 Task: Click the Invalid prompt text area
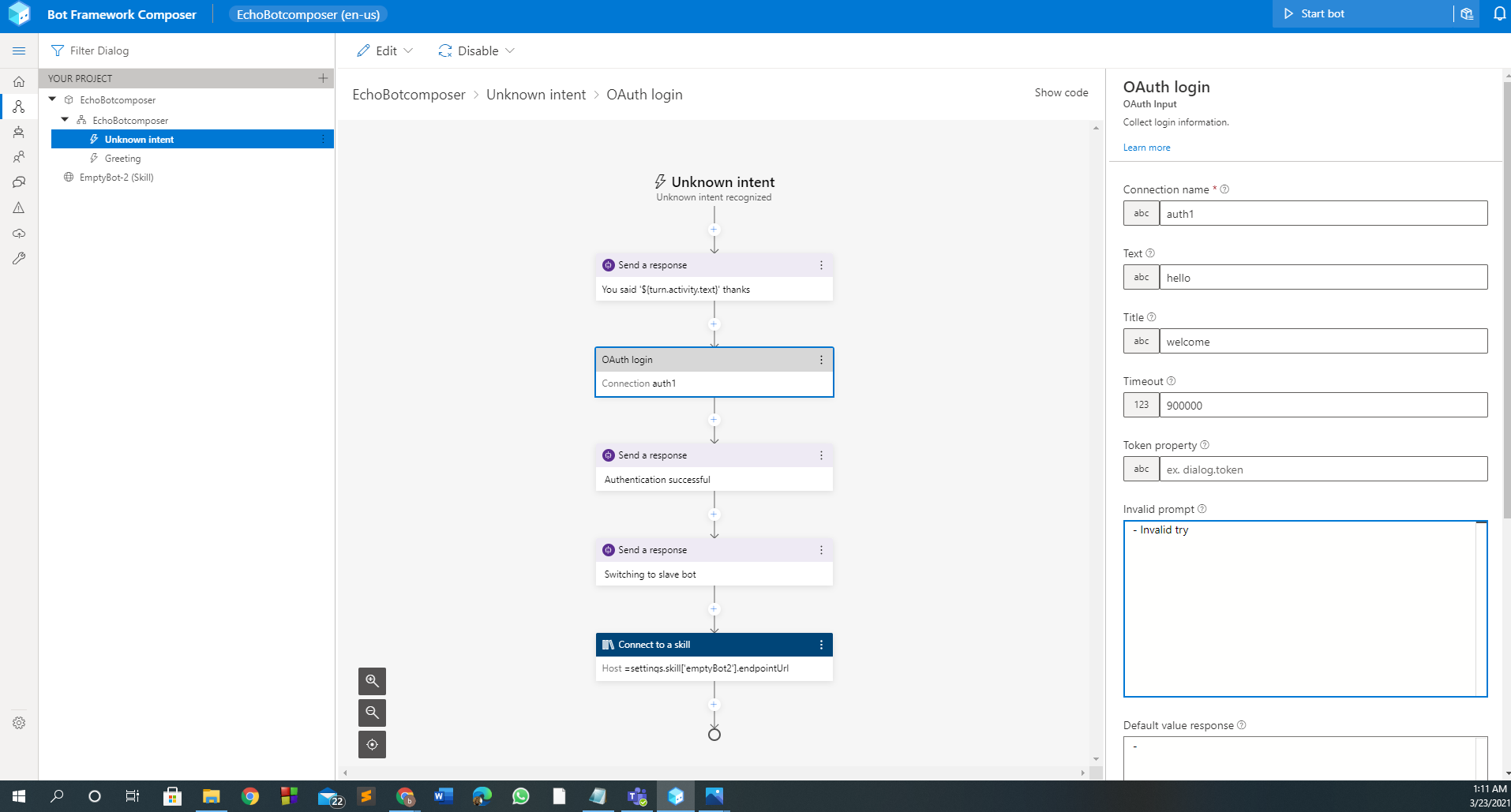(x=1305, y=608)
